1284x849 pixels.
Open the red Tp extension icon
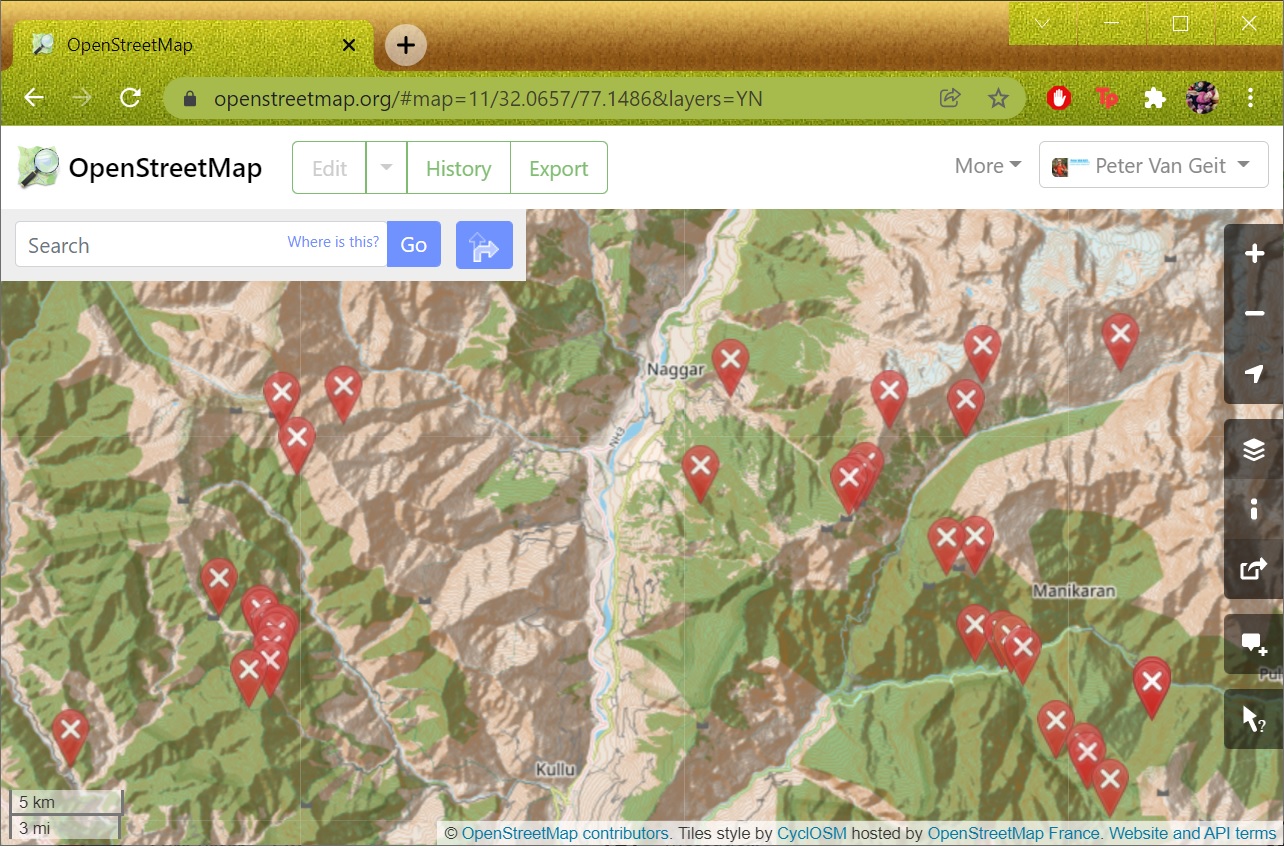(x=1106, y=98)
